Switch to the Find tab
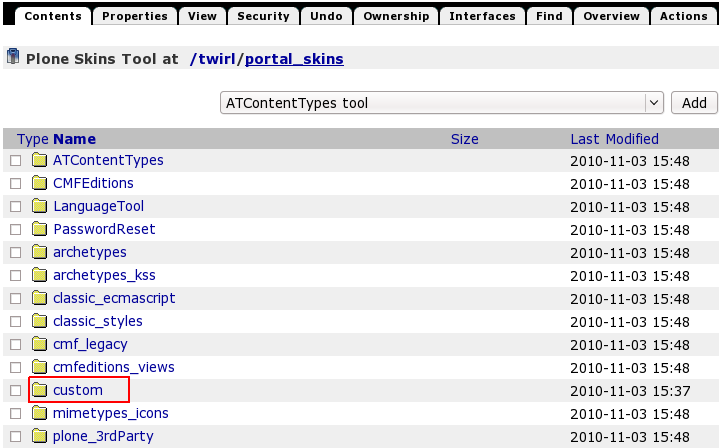This screenshot has width=724, height=448. [549, 16]
